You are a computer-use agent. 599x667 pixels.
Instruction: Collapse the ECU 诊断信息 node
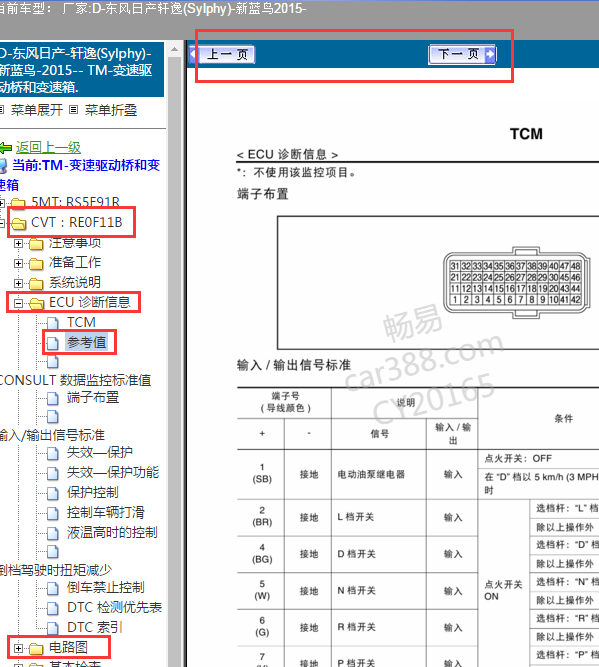18,303
